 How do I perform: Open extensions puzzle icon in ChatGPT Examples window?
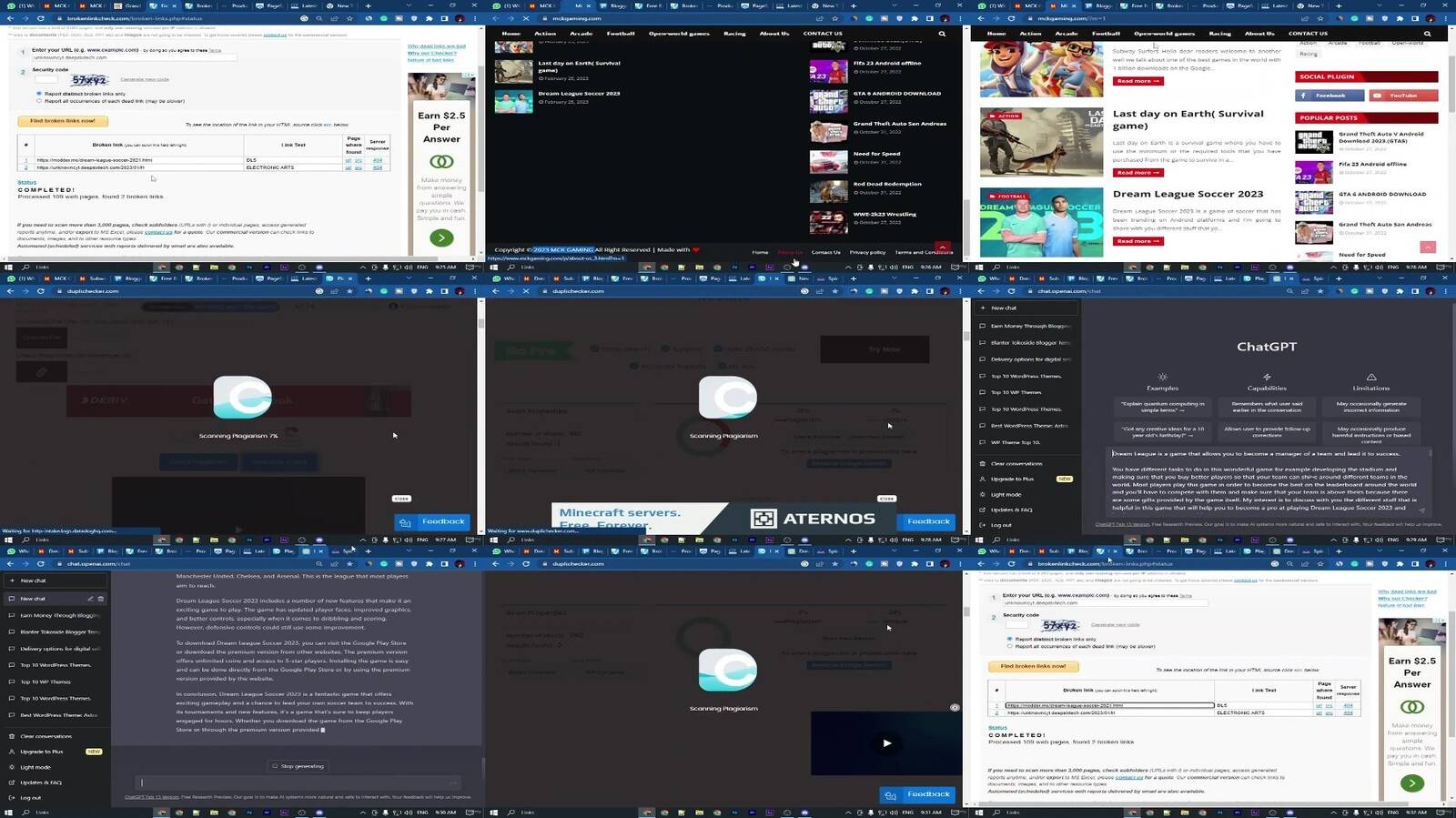point(1400,291)
